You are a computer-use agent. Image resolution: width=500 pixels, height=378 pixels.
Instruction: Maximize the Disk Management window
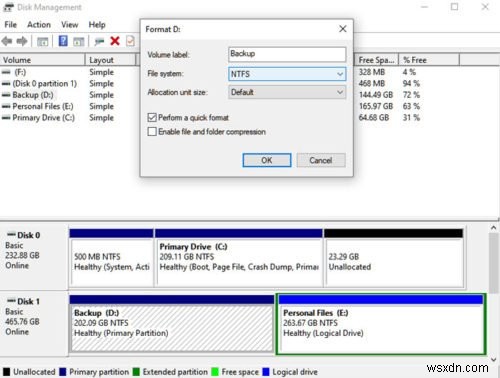(x=454, y=7)
